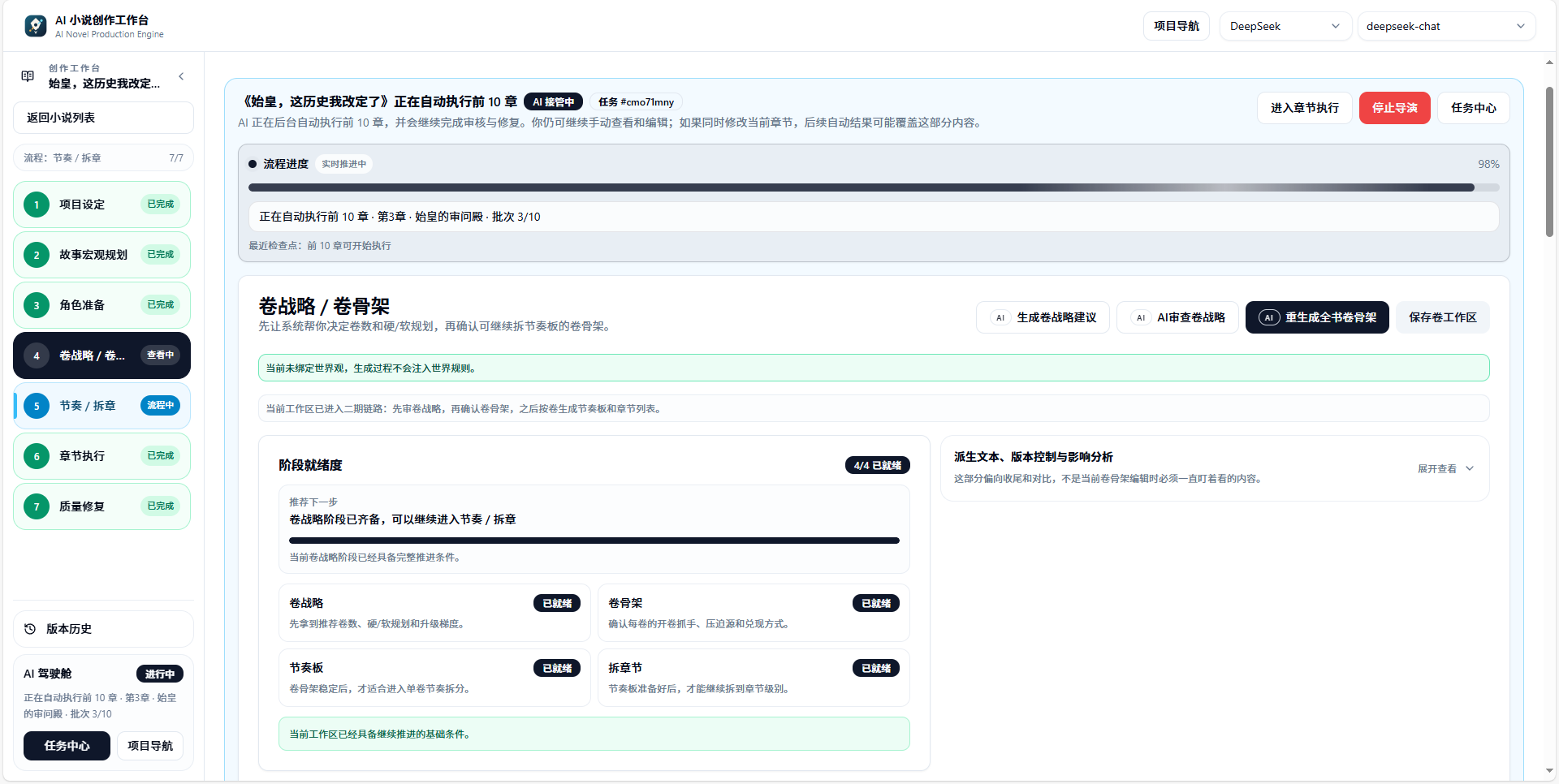
Task: Click the AI badge on 生成卷战略建议
Action: tap(1000, 317)
